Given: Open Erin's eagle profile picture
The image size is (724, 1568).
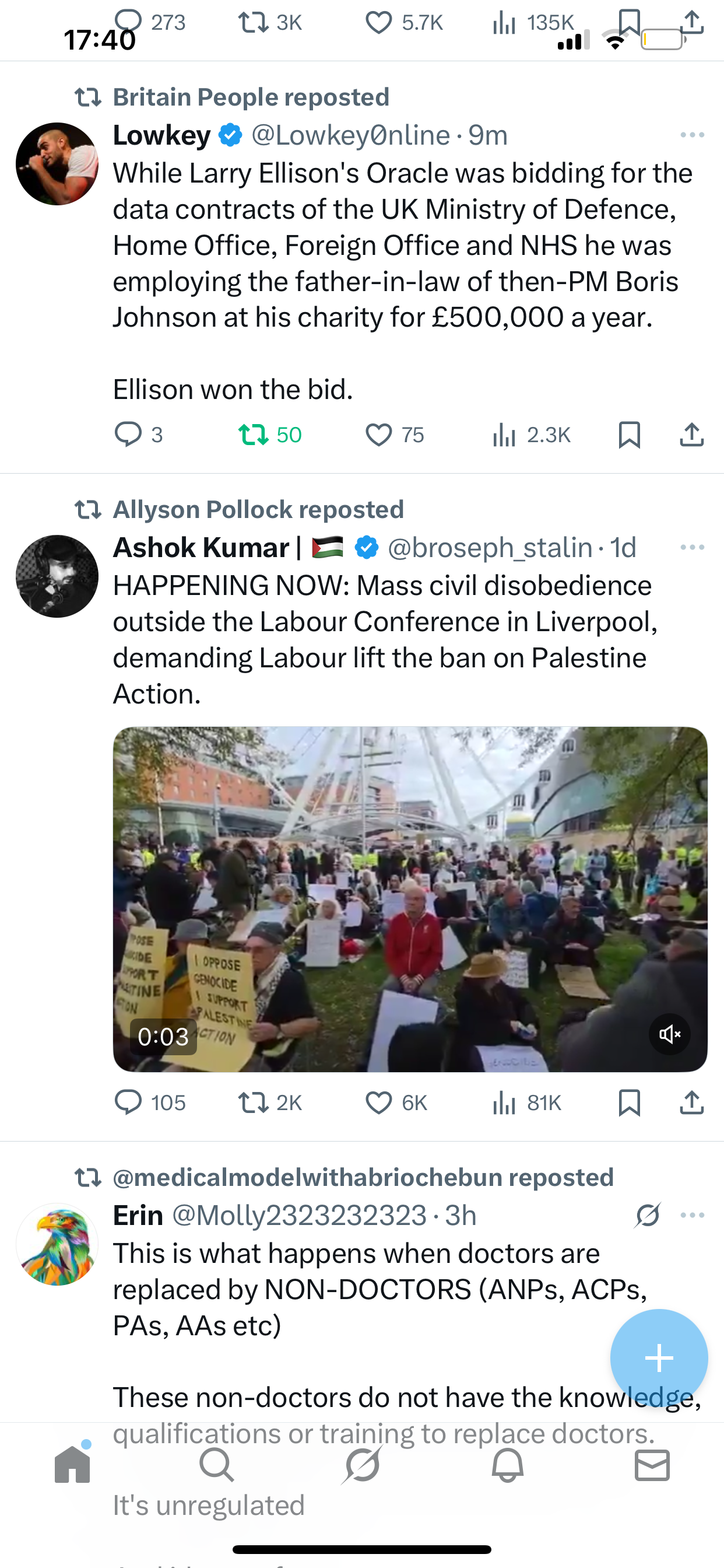Looking at the screenshot, I should 57,1244.
